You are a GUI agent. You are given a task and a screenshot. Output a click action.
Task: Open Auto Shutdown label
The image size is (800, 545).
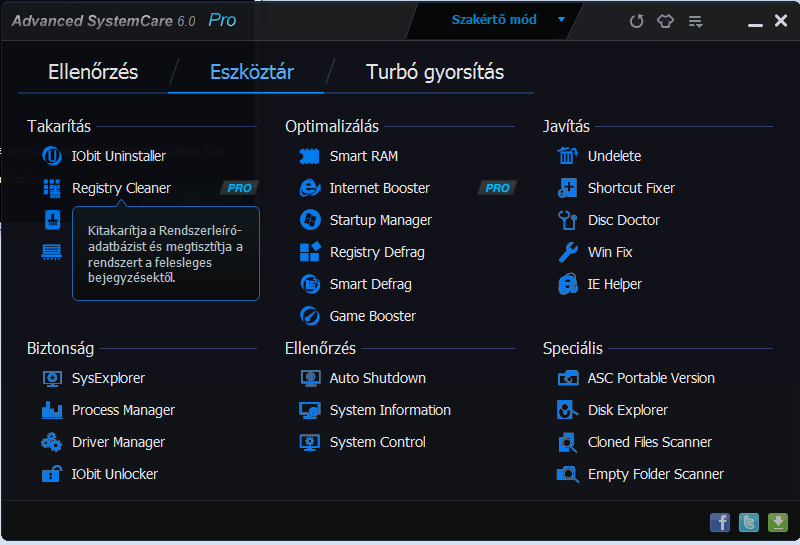(378, 378)
